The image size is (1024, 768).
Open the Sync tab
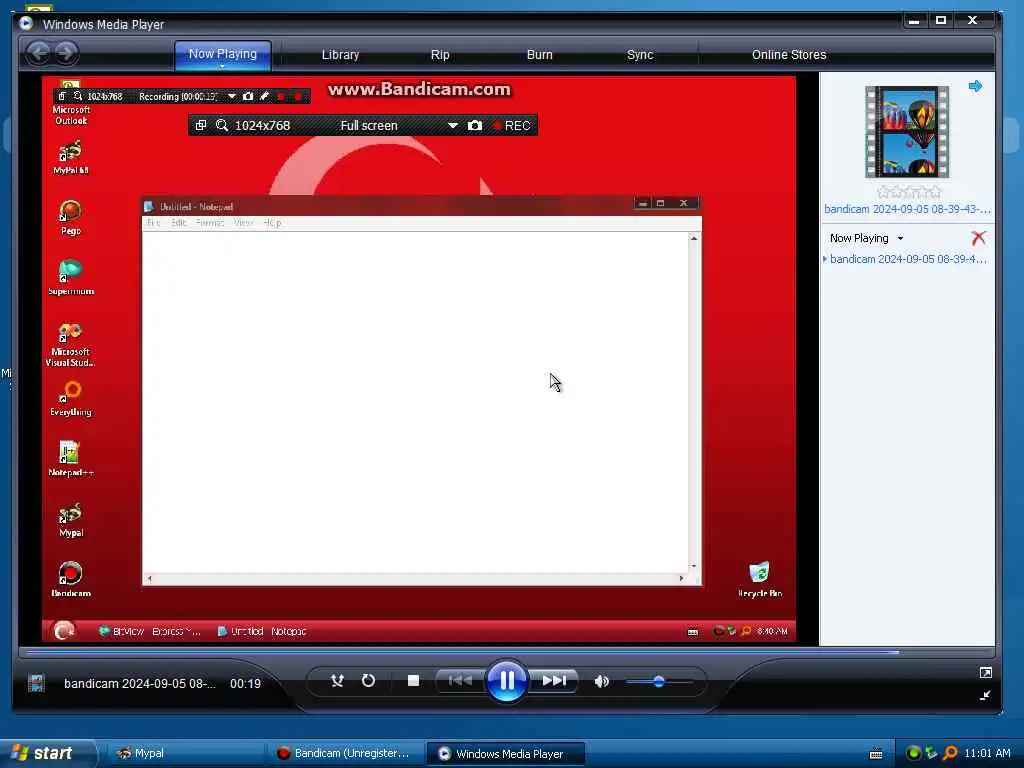tap(640, 55)
